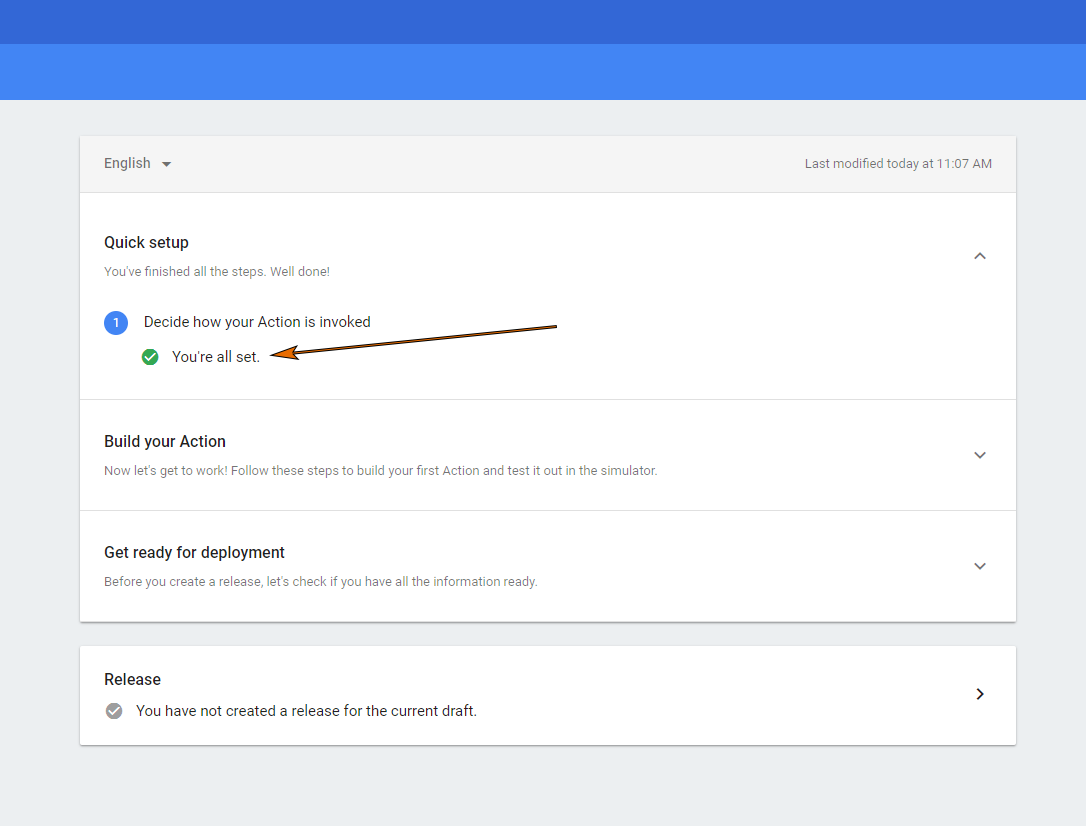
Task: Click the You're all set text
Action: coord(216,357)
